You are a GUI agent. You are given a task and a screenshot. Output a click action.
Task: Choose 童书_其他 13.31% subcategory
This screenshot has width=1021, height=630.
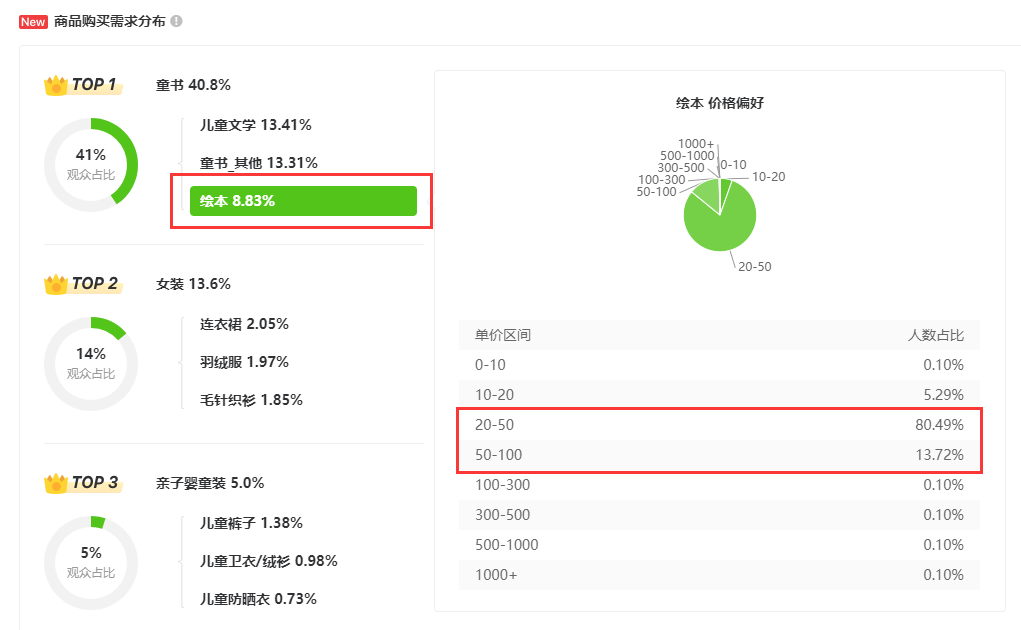258,163
